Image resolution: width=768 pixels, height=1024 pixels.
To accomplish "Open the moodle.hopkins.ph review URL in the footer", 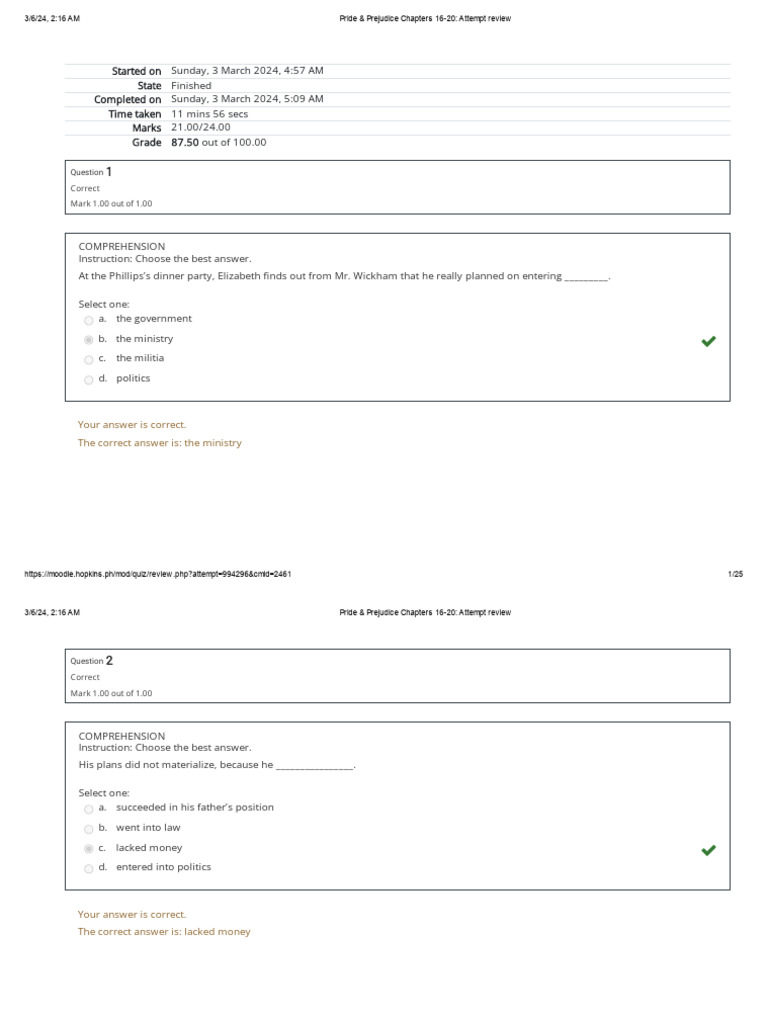I will (x=157, y=574).
